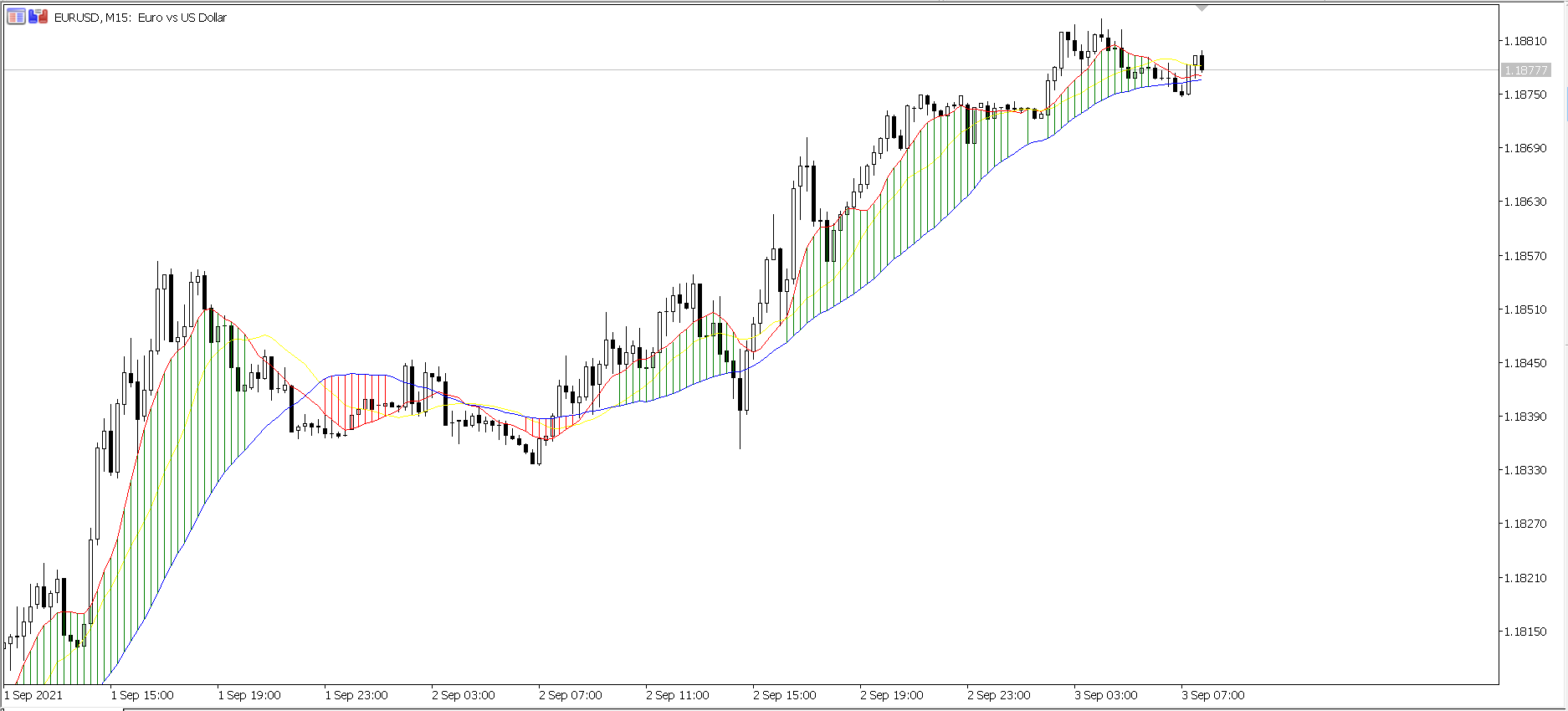The height and width of the screenshot is (711, 1568).
Task: Click the 1 Sep 19:00 time label
Action: tap(249, 695)
